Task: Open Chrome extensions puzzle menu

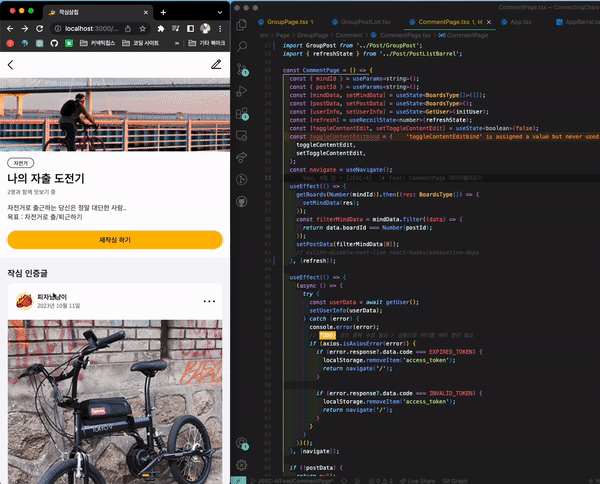Action: 161,29
